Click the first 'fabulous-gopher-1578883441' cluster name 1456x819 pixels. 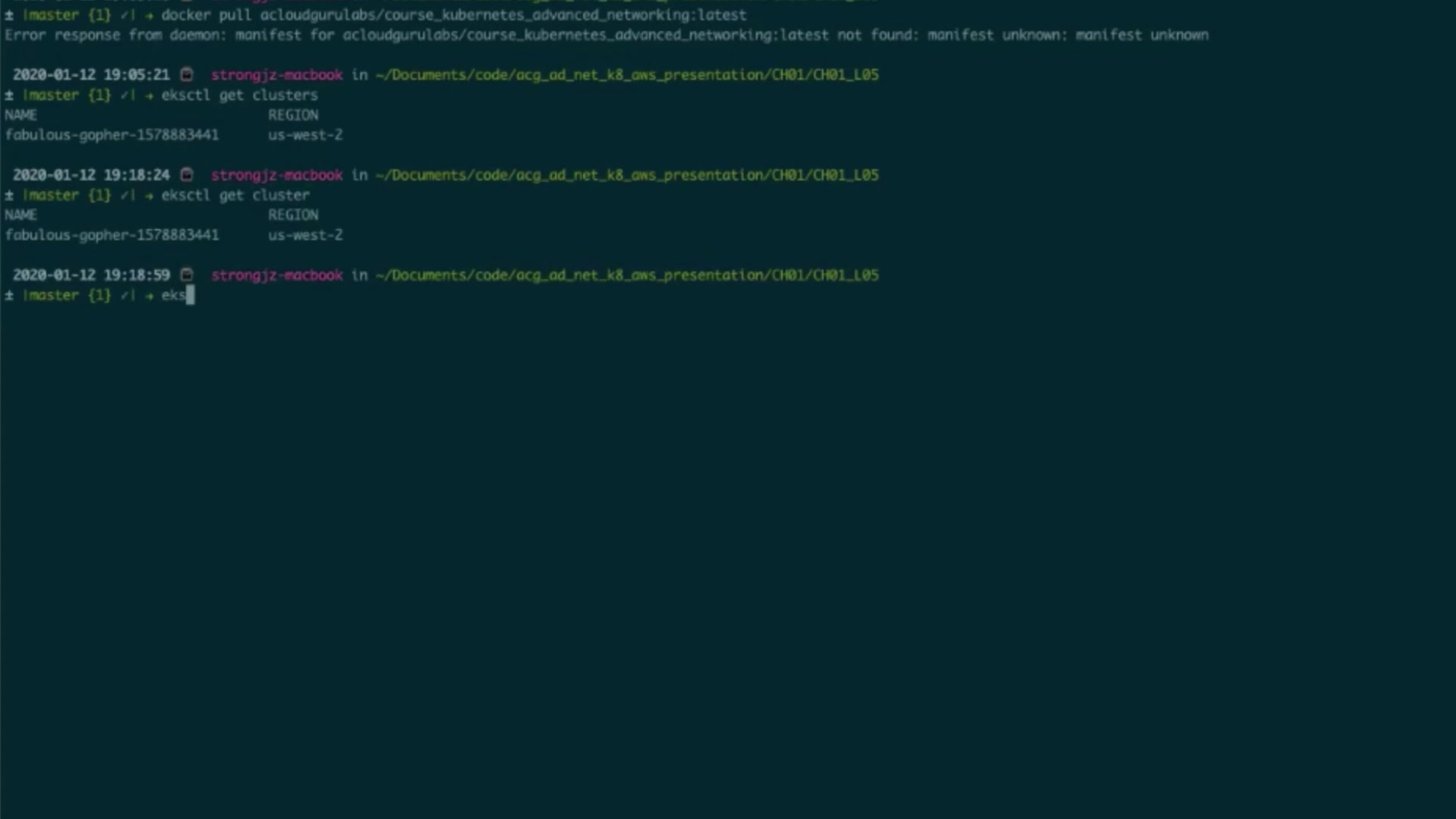click(x=111, y=135)
